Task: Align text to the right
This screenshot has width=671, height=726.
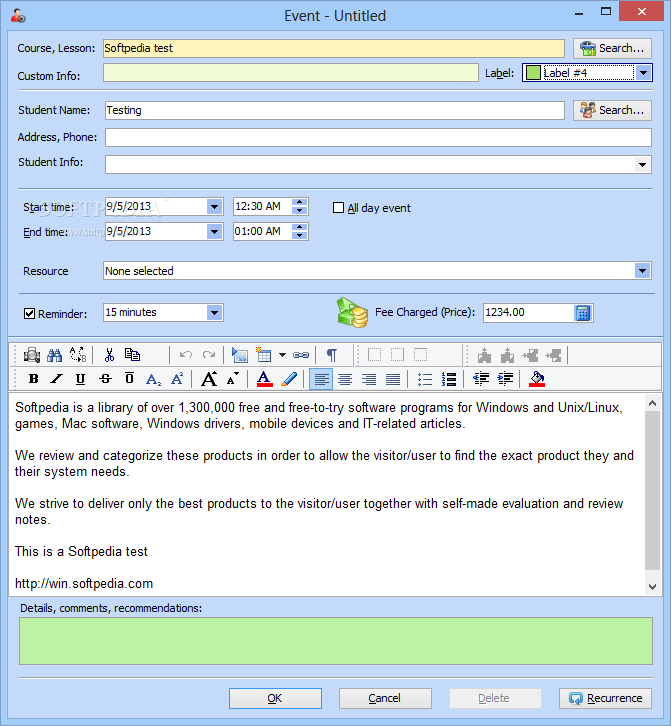Action: tap(369, 379)
